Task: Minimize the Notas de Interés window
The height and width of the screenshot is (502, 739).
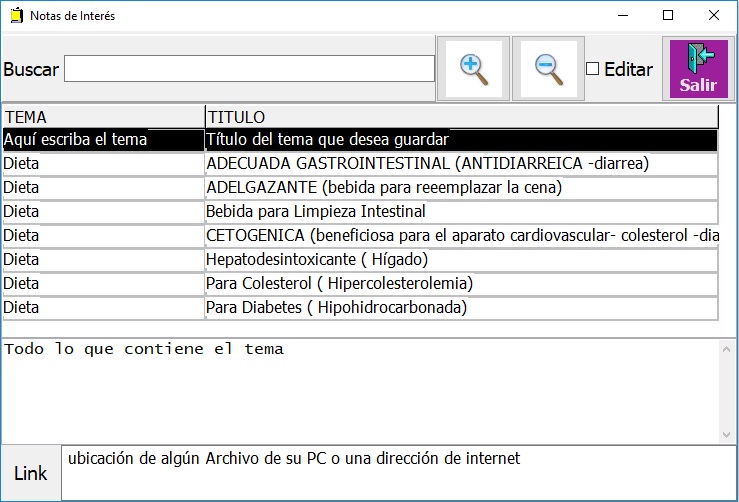Action: pyautogui.click(x=623, y=16)
